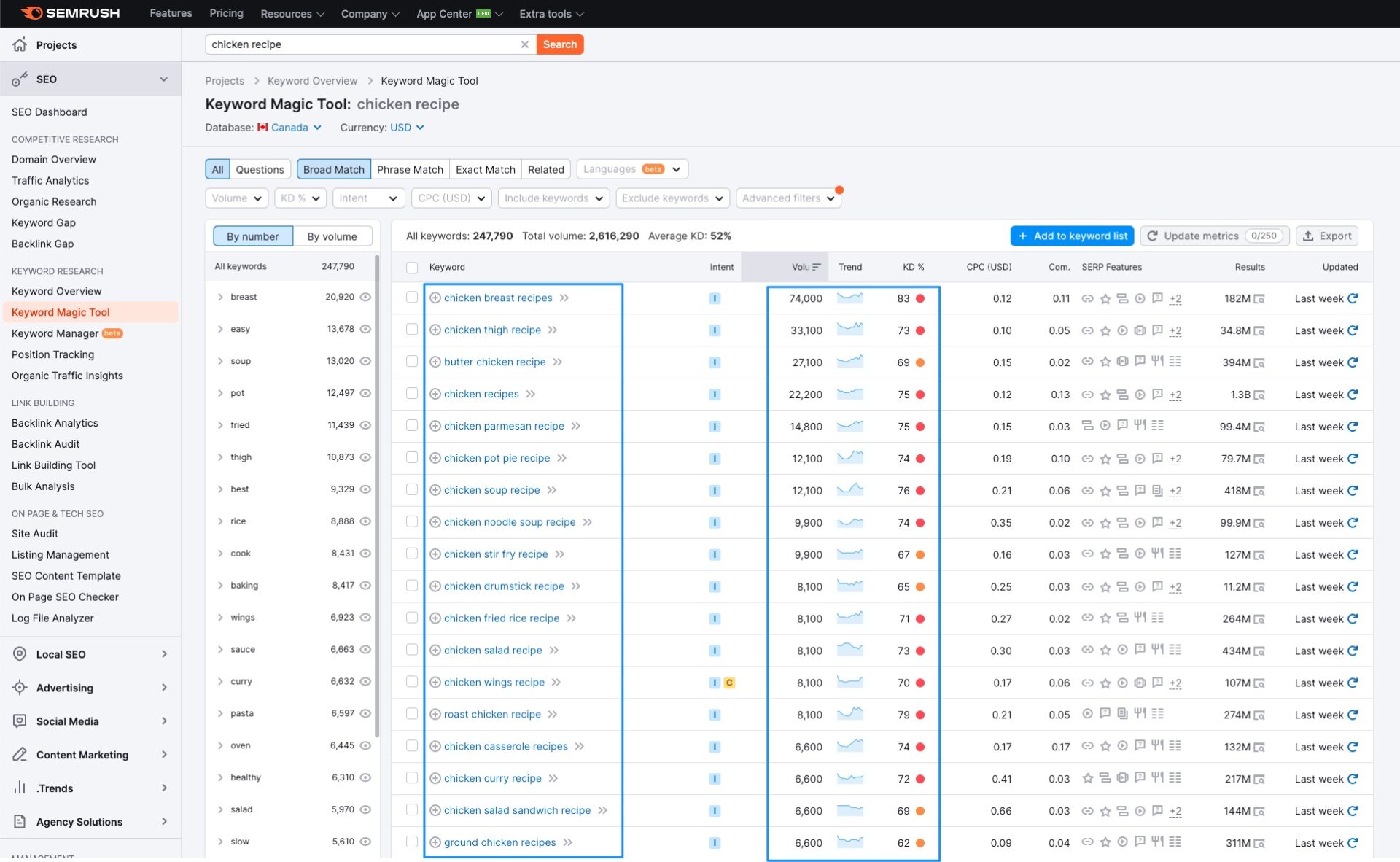Switch to the Related tab
The height and width of the screenshot is (862, 1400).
(x=546, y=169)
